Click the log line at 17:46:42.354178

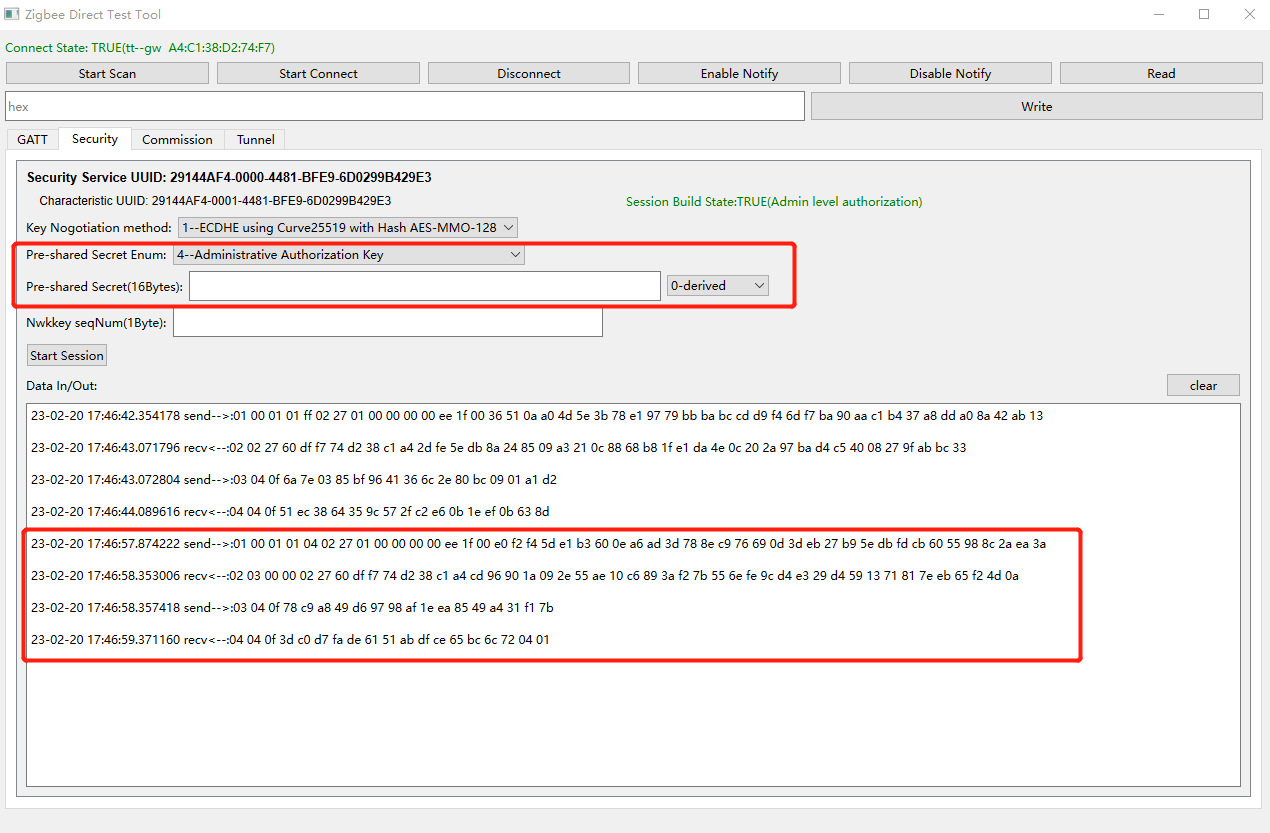click(537, 415)
